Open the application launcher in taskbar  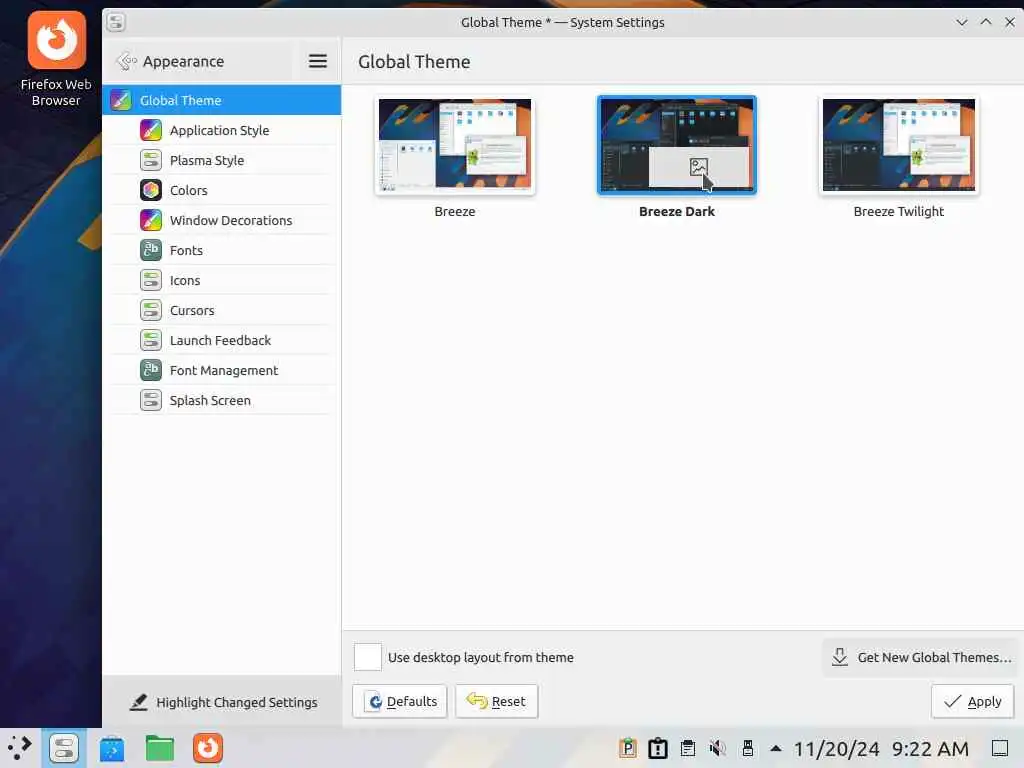[x=20, y=748]
